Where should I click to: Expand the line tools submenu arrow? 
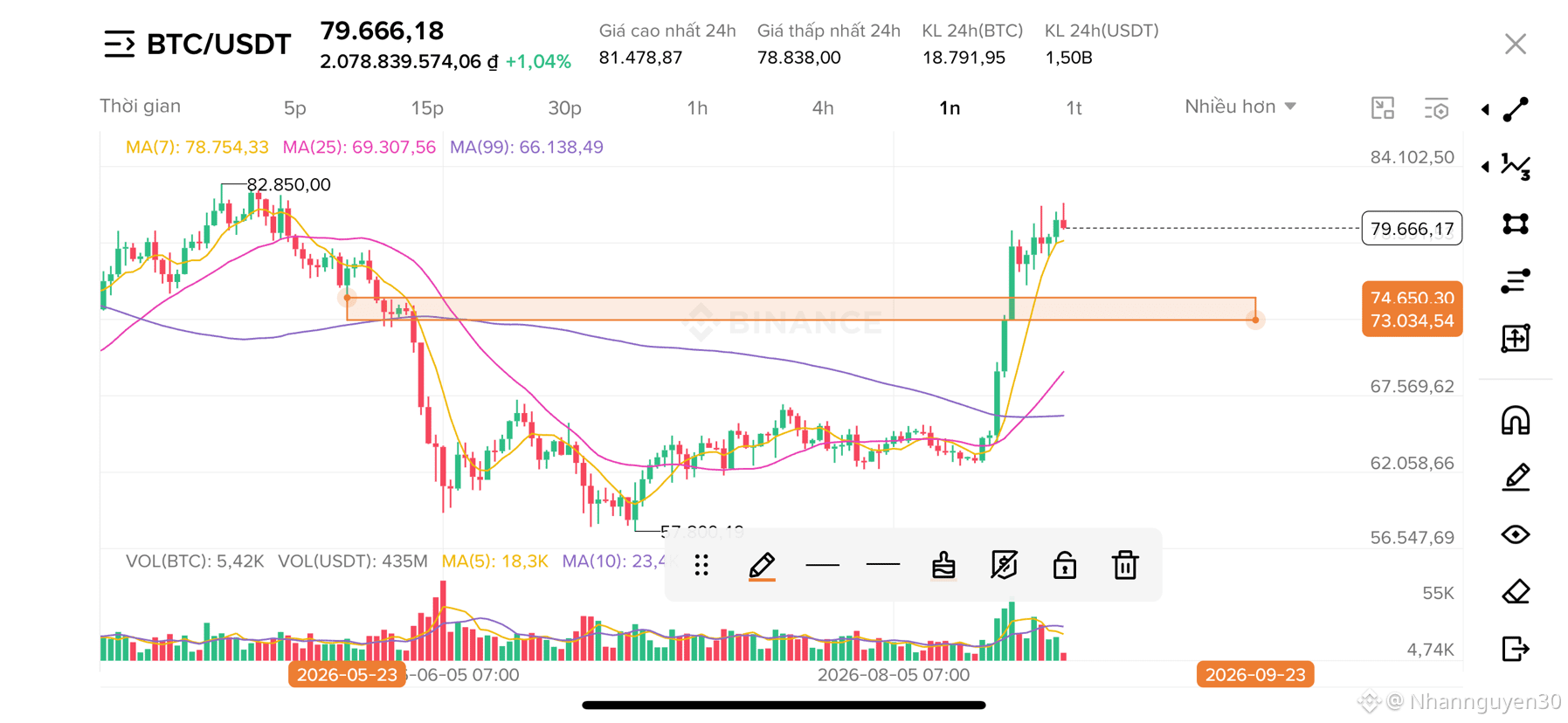coord(1485,109)
